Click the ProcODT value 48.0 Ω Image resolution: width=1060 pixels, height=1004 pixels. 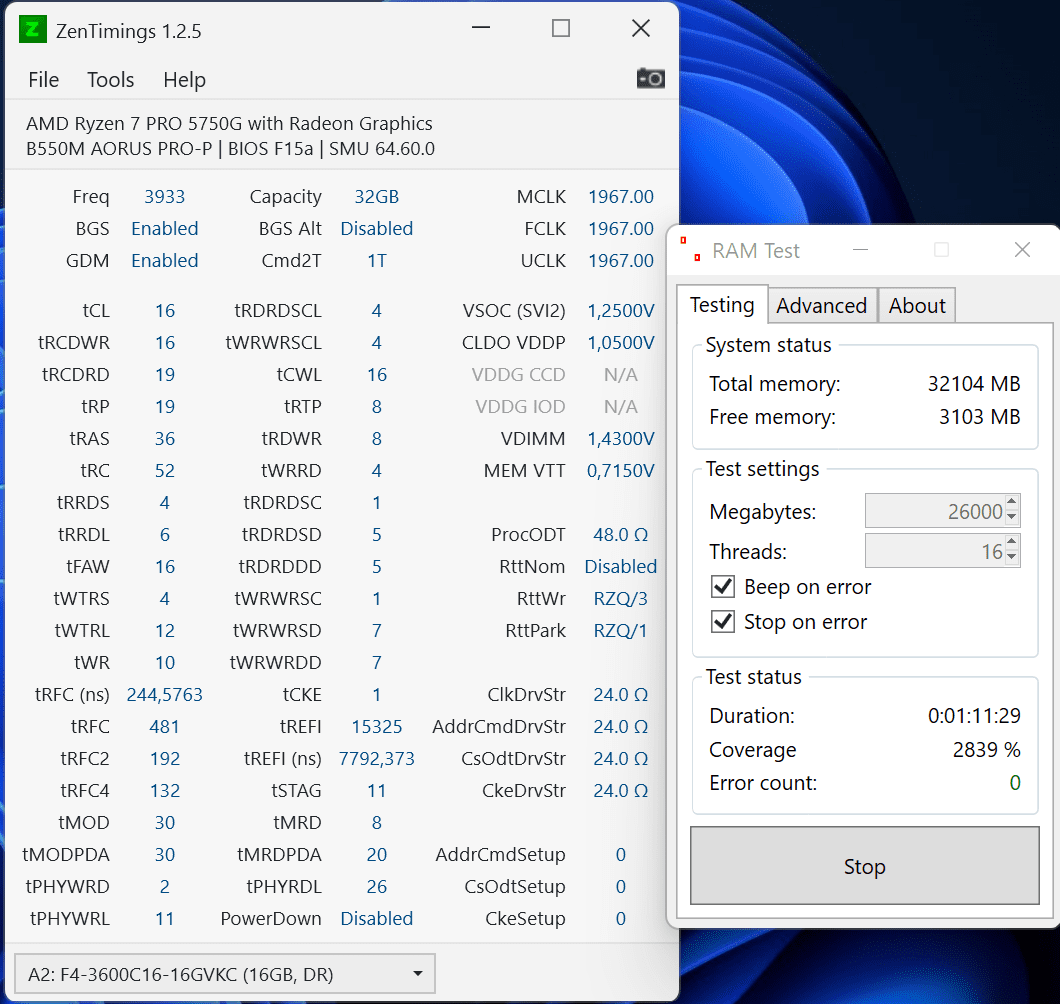click(x=621, y=535)
